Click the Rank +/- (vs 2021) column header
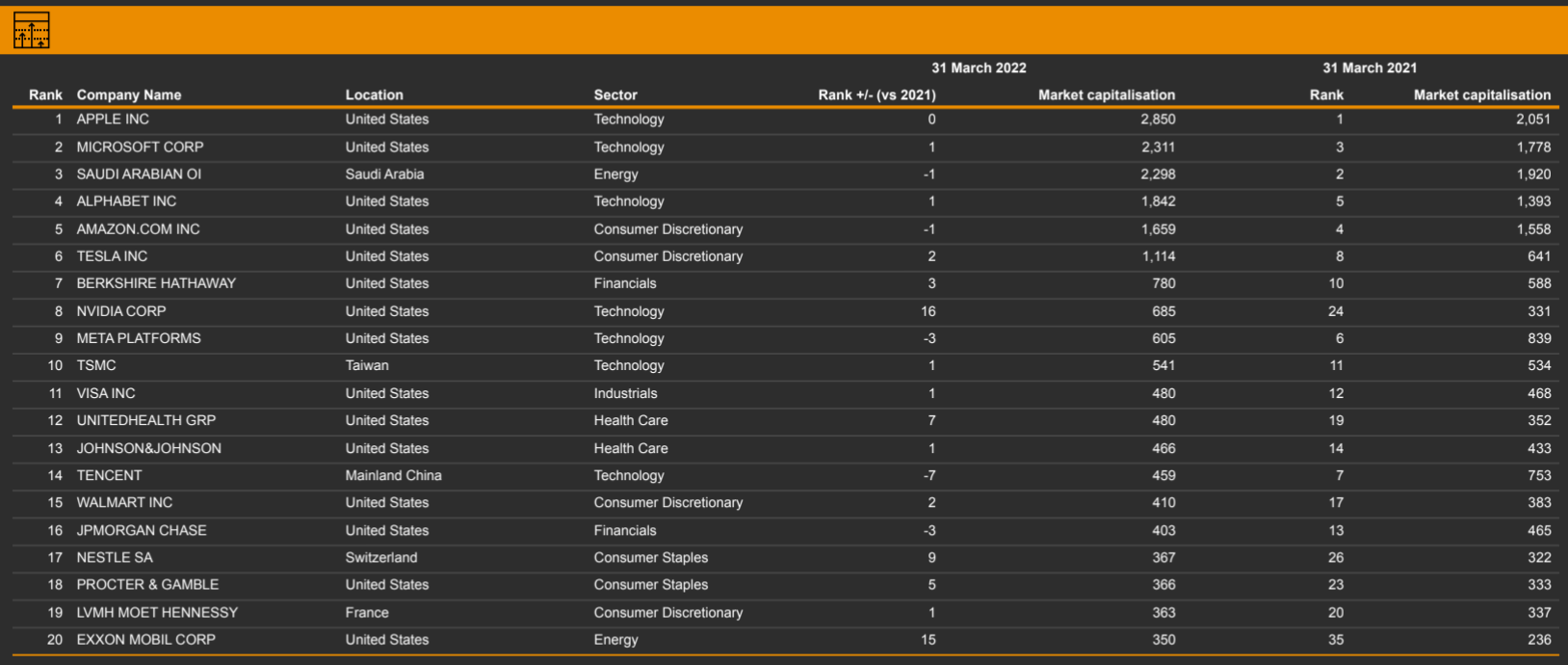 (876, 94)
